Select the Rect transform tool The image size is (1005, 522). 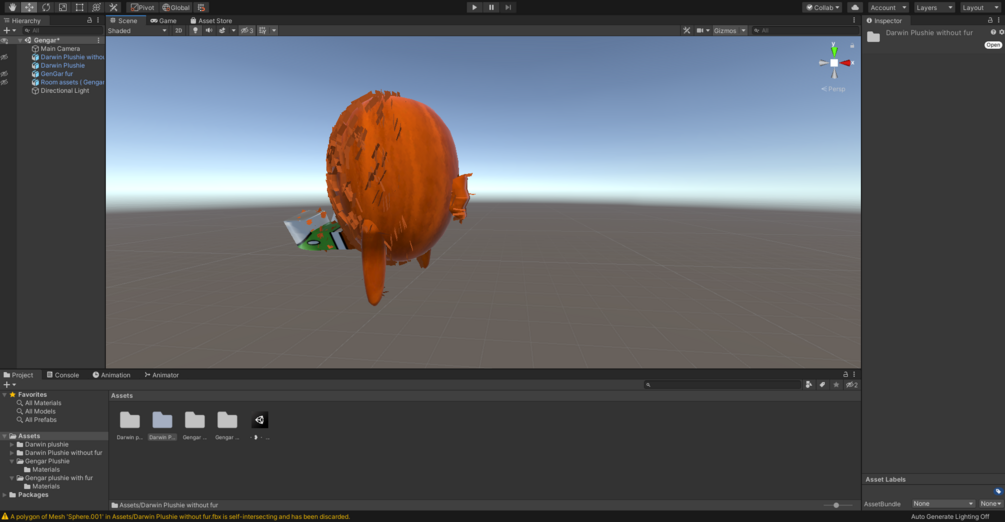pos(79,7)
